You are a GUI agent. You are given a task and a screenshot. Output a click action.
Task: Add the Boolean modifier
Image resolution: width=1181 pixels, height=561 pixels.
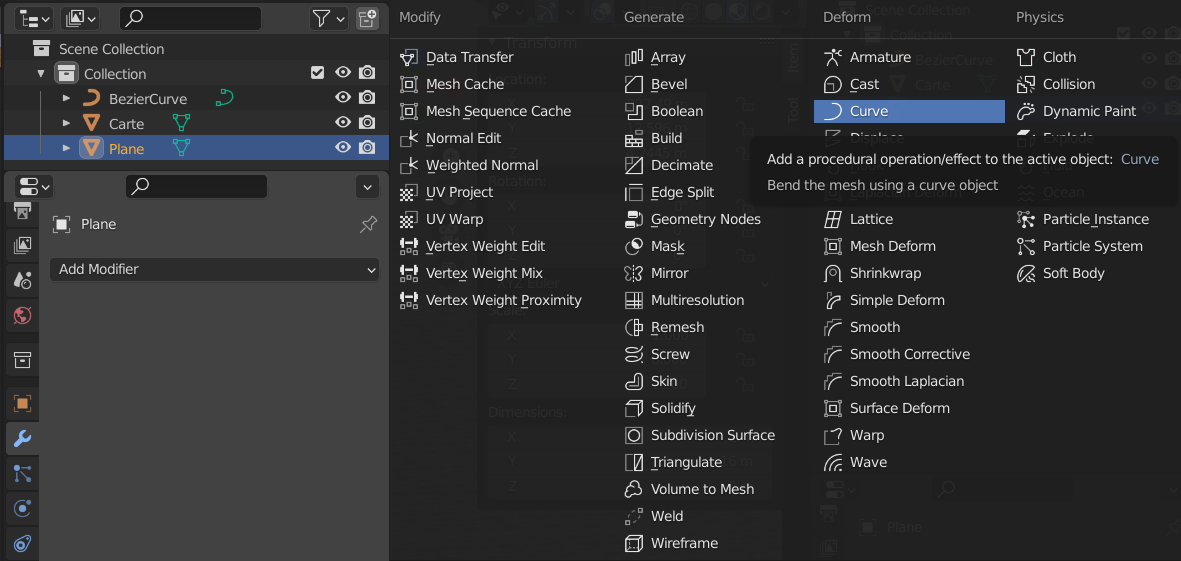point(676,111)
